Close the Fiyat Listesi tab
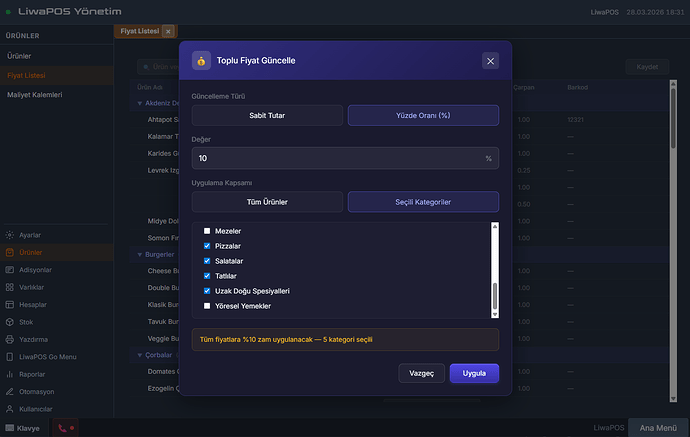The width and height of the screenshot is (690, 437). [x=168, y=32]
